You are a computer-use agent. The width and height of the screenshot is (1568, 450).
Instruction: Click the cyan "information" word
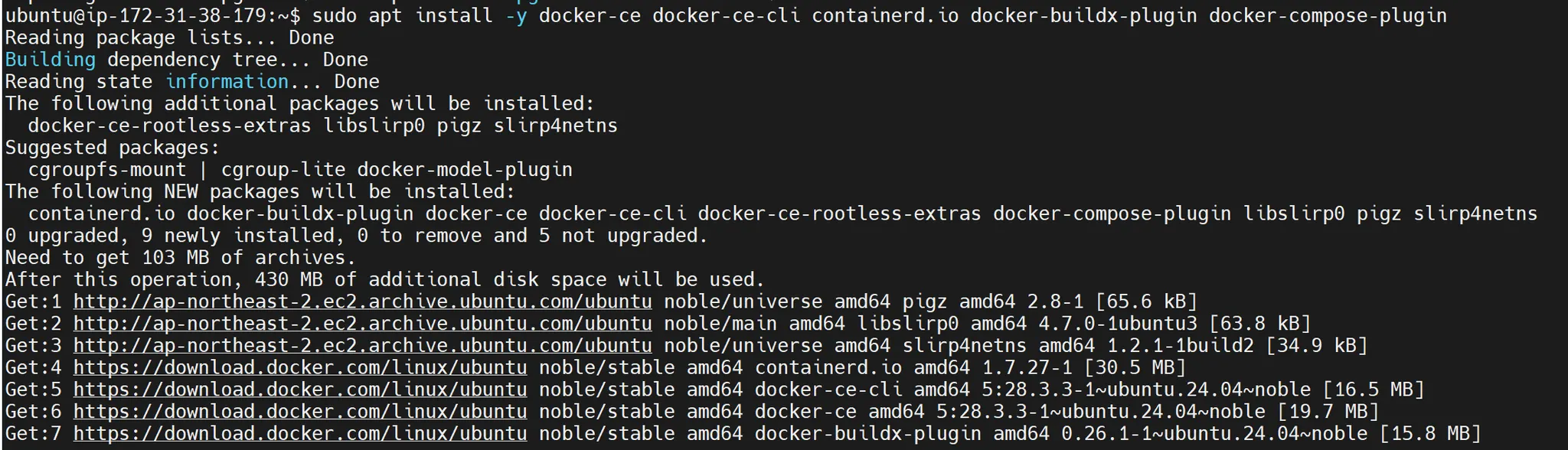point(227,82)
